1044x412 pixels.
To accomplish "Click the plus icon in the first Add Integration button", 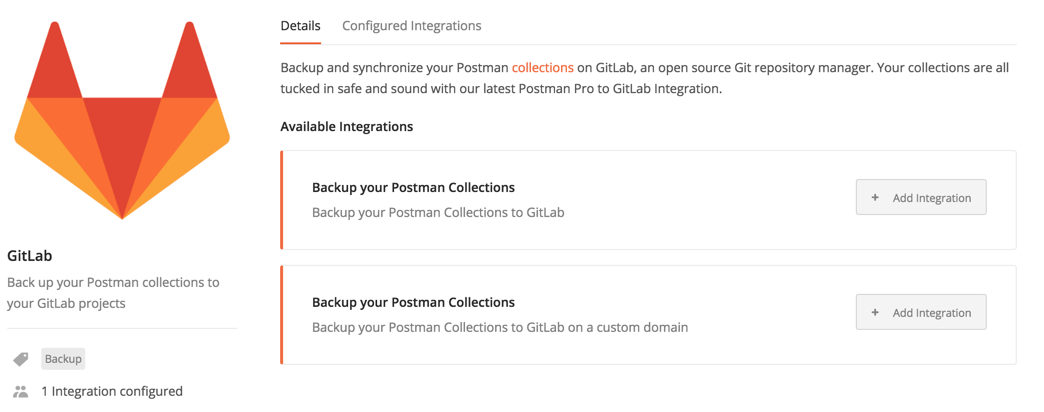I will pyautogui.click(x=875, y=198).
